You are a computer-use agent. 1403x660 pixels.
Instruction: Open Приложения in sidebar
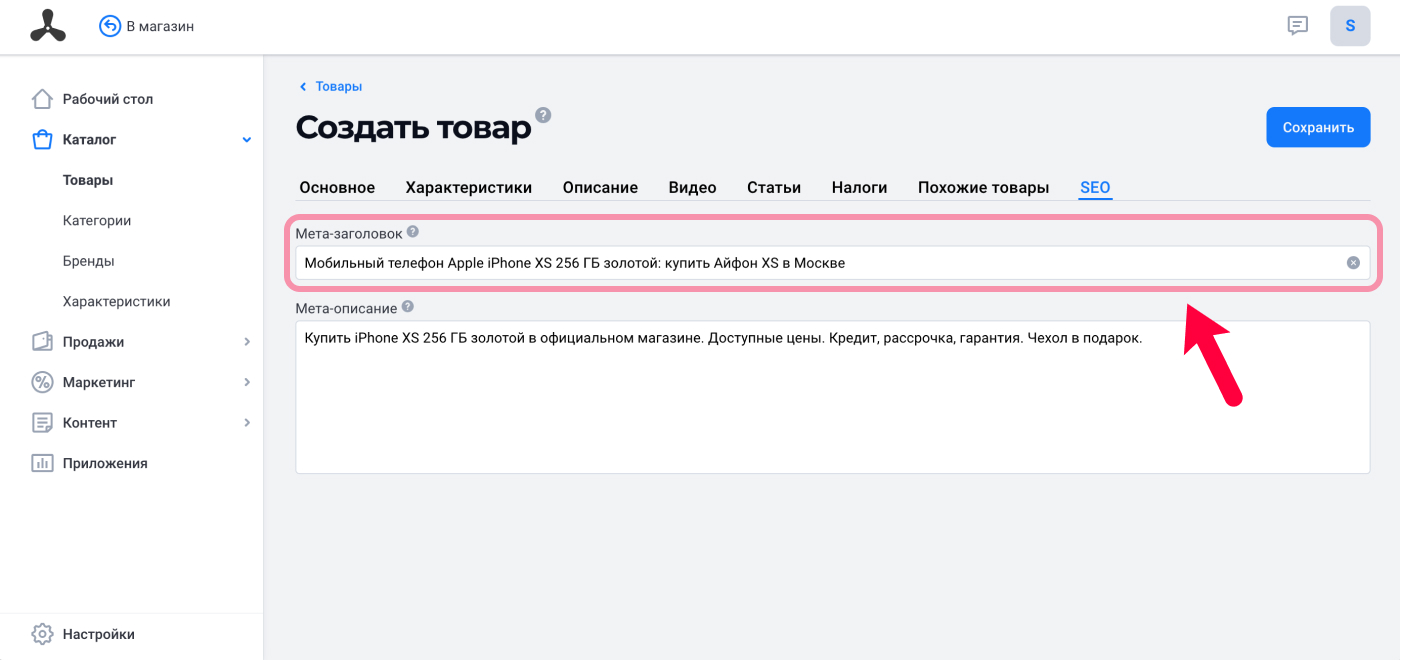pos(105,463)
